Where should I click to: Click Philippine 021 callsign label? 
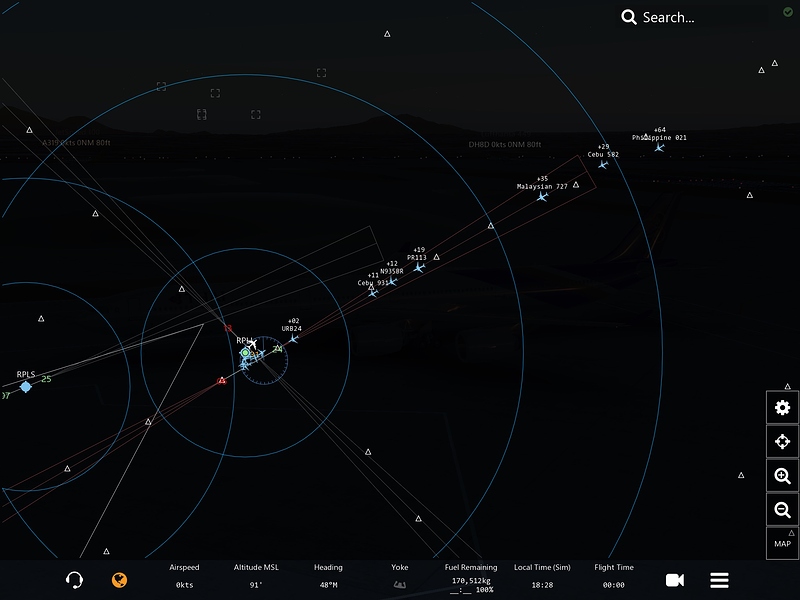pos(659,137)
